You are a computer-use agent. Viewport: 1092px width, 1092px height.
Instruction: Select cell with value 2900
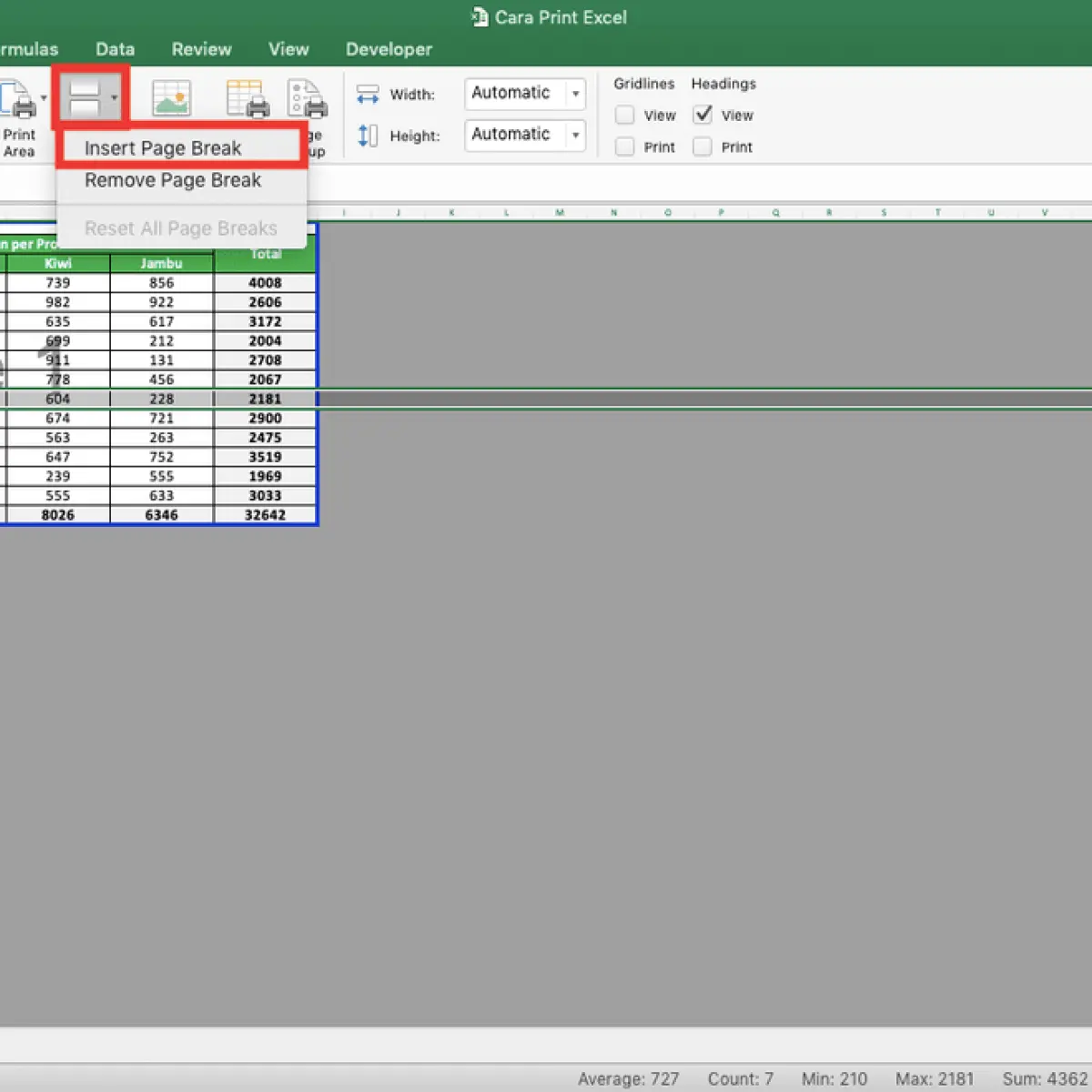[x=266, y=418]
